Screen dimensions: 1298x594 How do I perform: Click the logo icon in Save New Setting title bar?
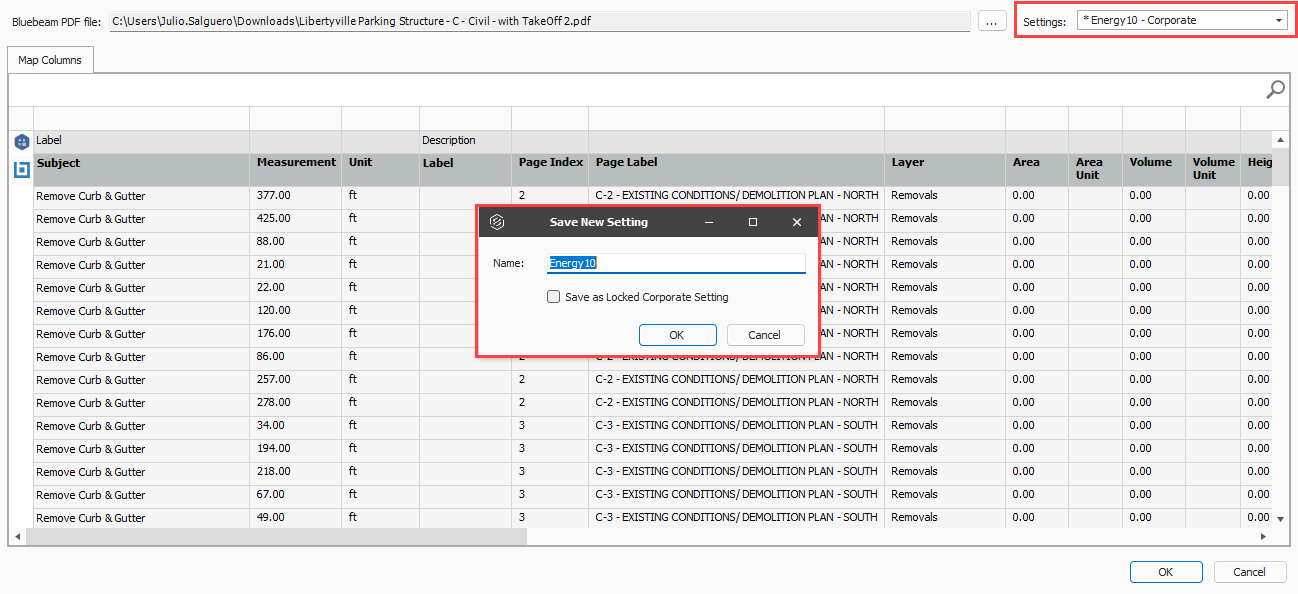point(497,222)
